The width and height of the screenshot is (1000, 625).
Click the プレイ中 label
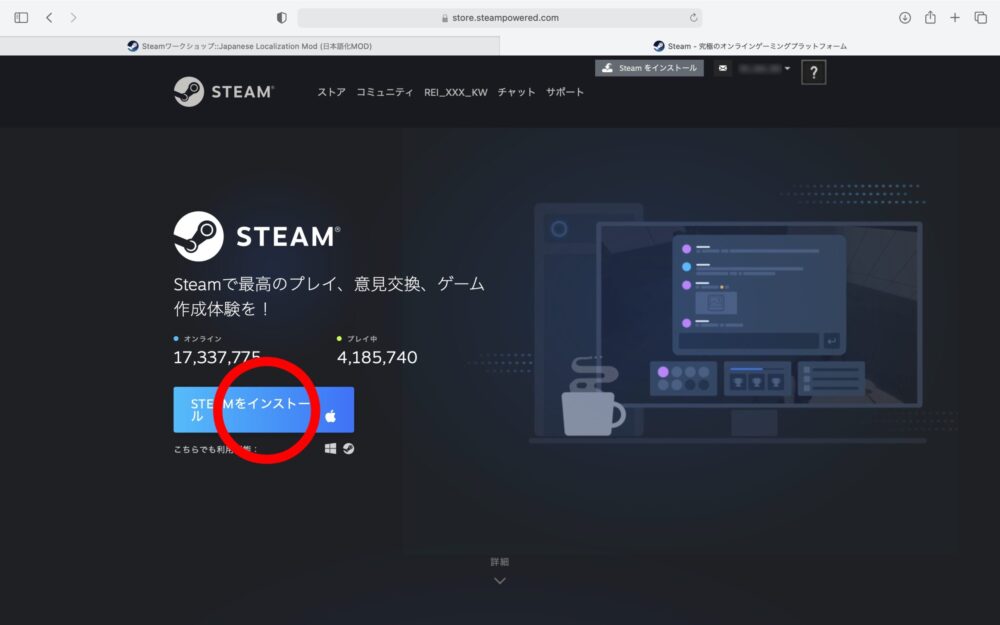tap(362, 339)
